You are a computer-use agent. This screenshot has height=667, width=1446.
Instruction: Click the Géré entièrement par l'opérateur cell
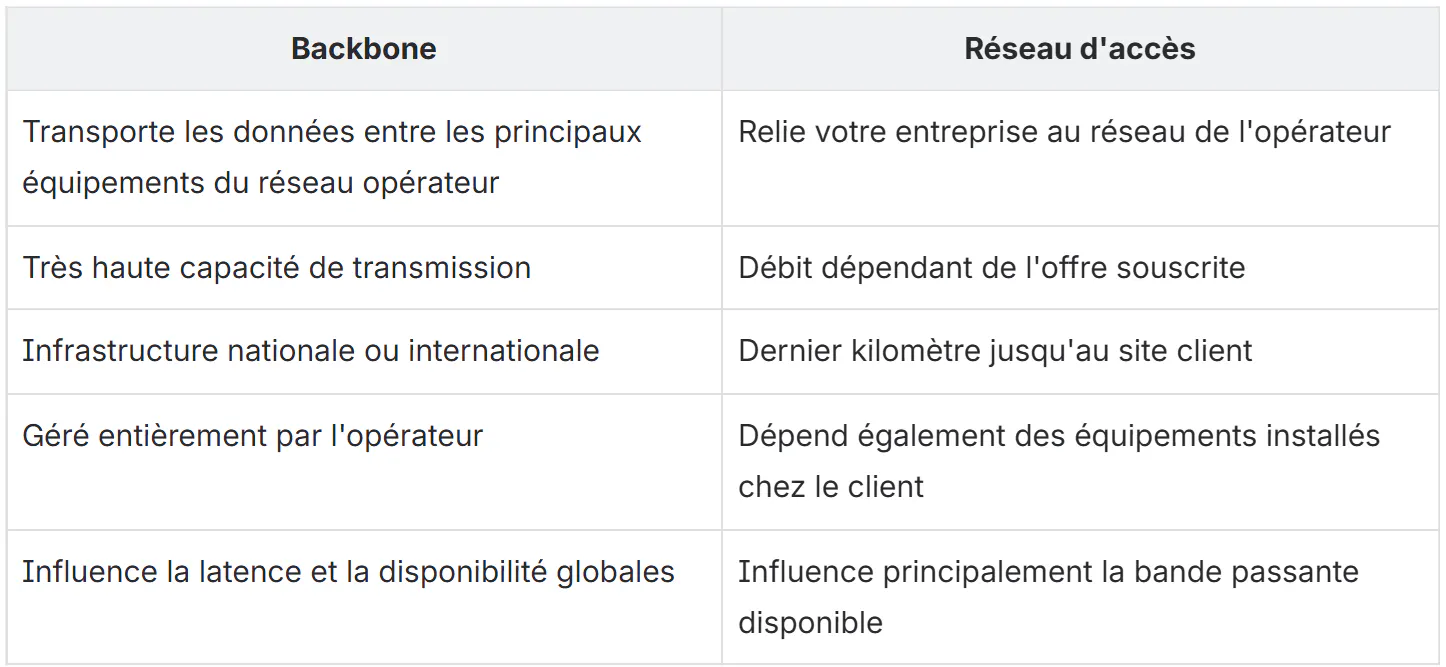(x=364, y=462)
